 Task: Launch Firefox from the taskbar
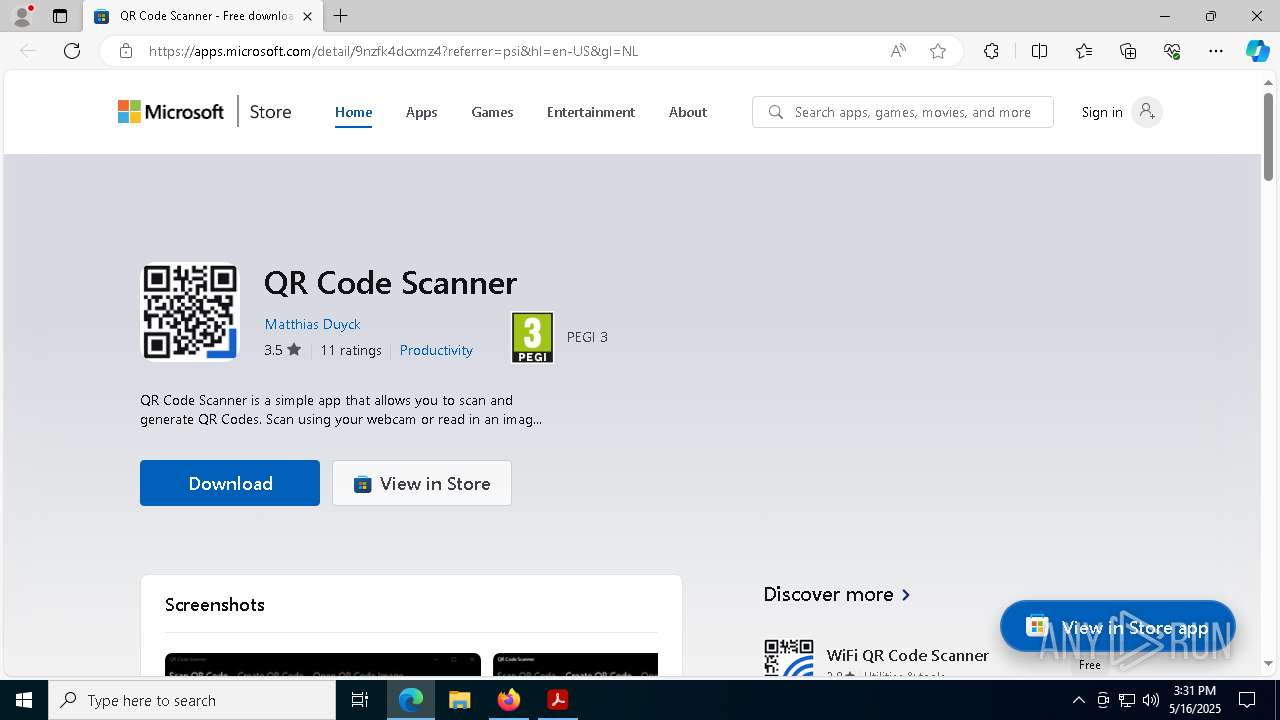509,700
